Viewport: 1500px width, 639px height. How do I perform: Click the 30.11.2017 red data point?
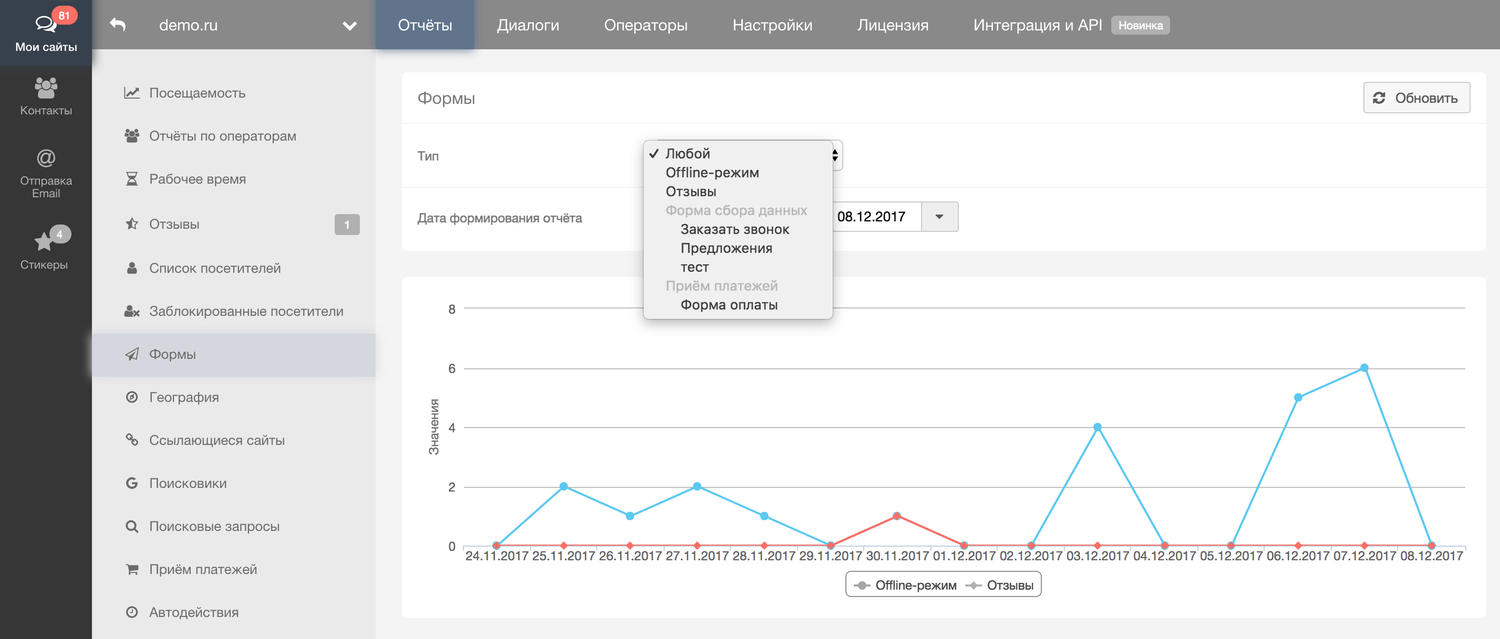897,516
